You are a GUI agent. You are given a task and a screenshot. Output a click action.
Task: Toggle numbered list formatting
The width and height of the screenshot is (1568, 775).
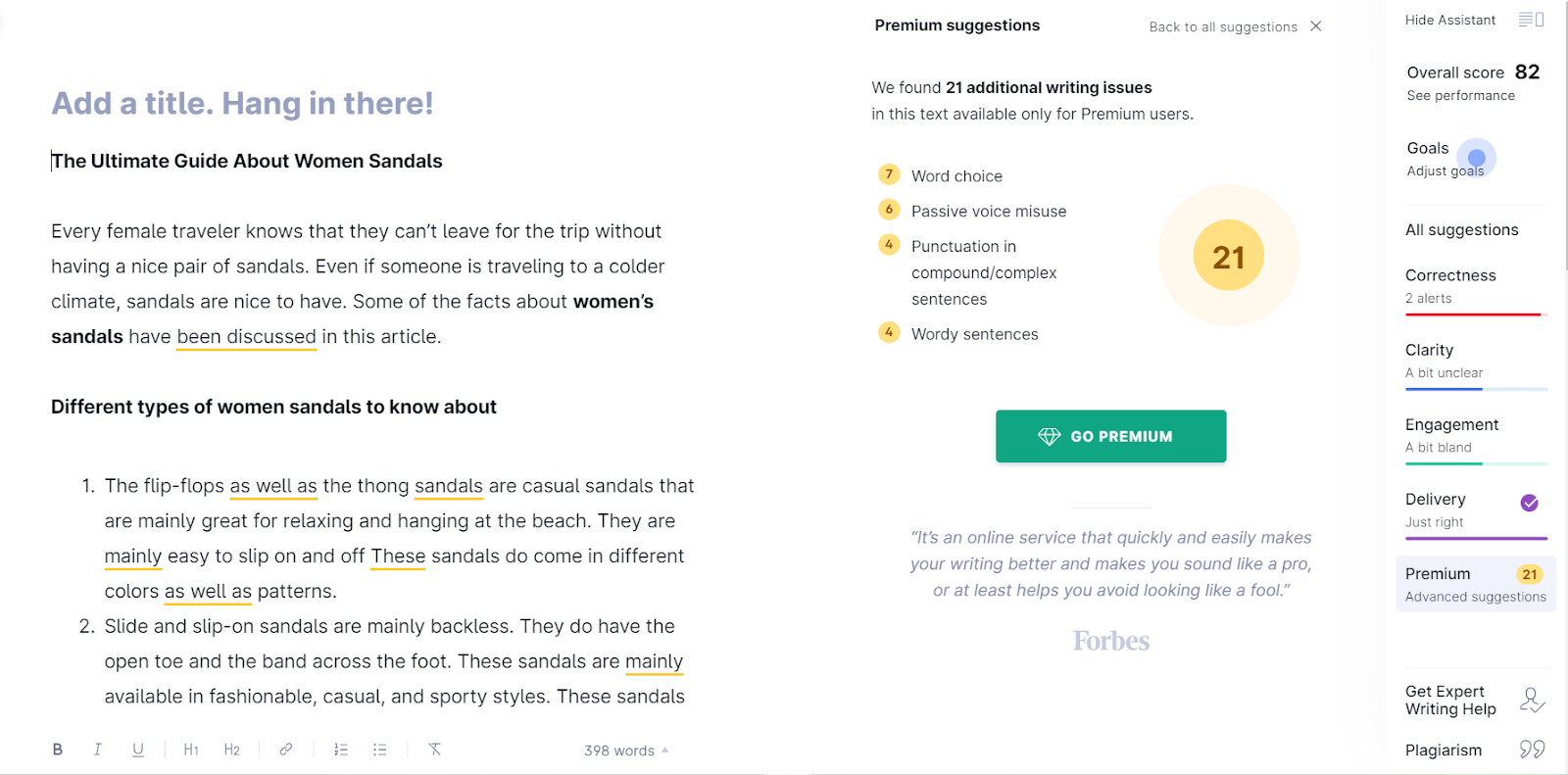(341, 750)
